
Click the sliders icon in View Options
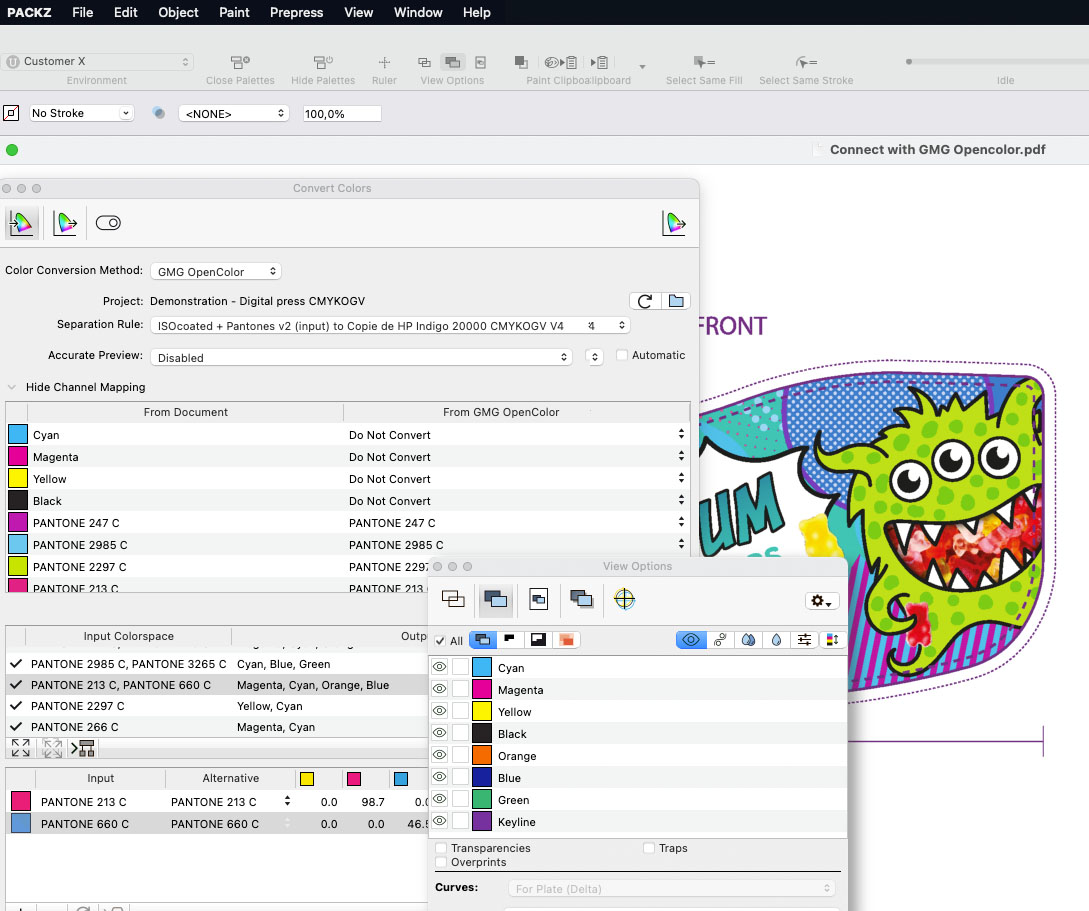pyautogui.click(x=804, y=640)
